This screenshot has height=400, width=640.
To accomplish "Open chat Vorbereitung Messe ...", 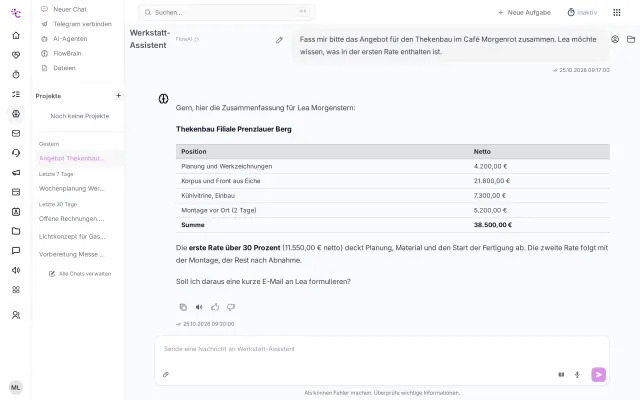I will pyautogui.click(x=72, y=254).
